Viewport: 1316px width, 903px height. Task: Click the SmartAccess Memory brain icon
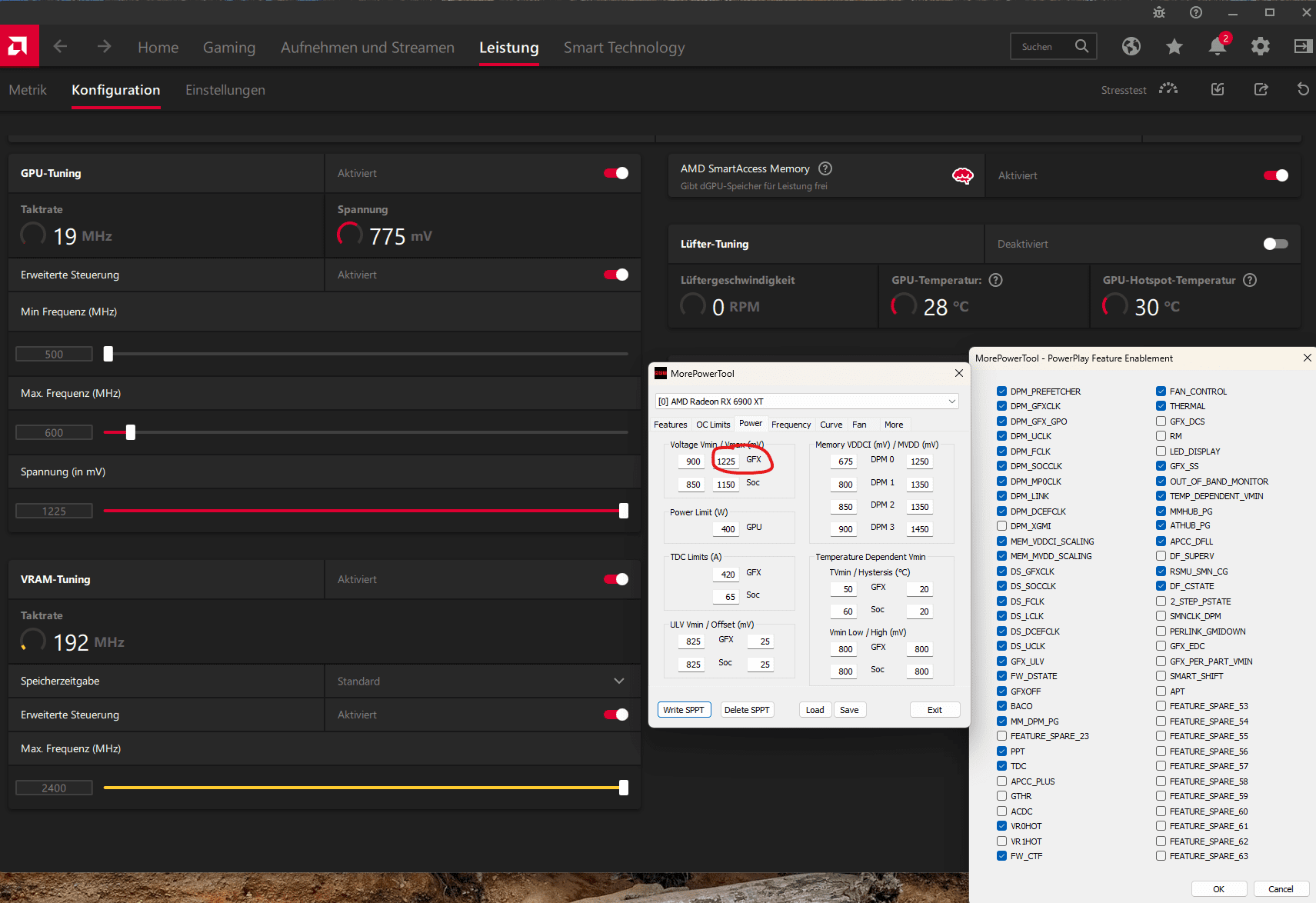[963, 176]
